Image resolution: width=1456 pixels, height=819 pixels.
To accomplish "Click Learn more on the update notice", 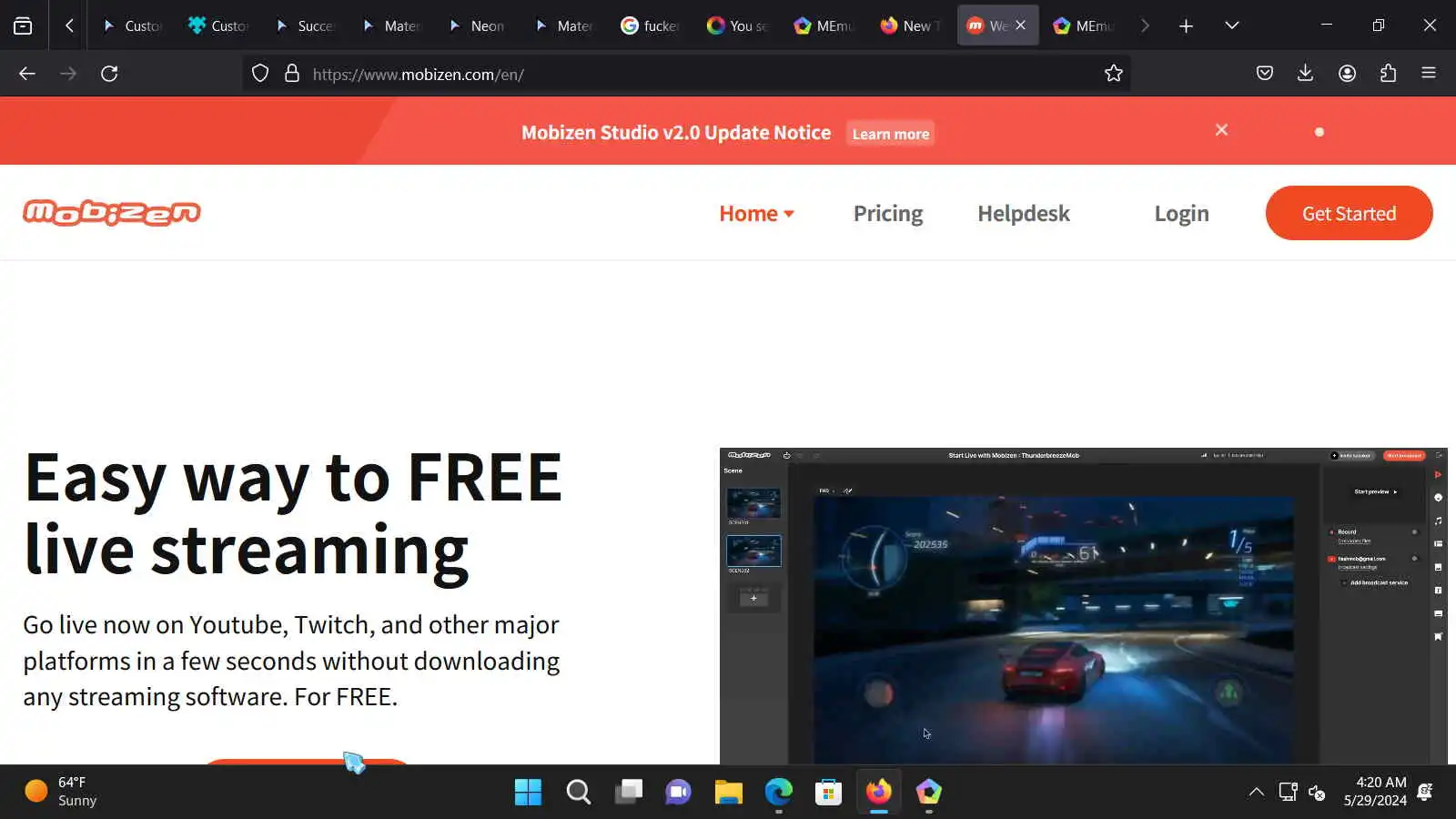I will tap(890, 134).
